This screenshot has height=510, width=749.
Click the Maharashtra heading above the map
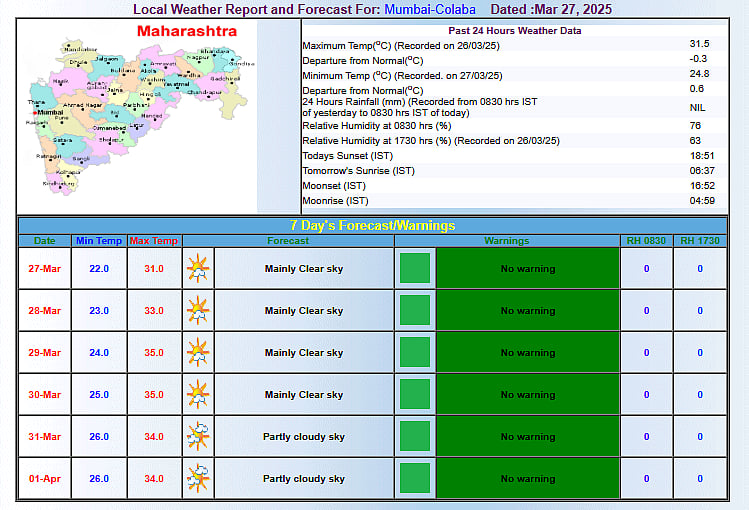[x=187, y=31]
